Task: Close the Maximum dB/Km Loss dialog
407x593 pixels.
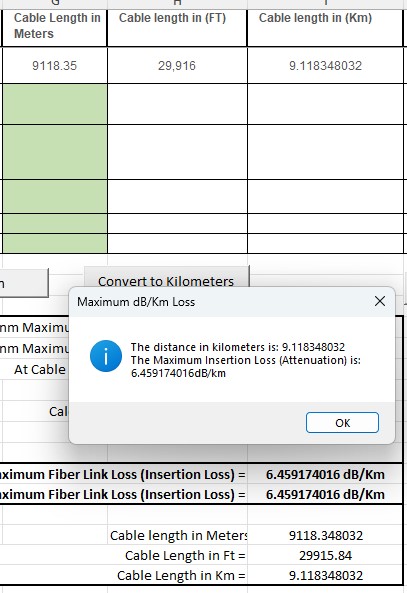Action: click(x=379, y=301)
